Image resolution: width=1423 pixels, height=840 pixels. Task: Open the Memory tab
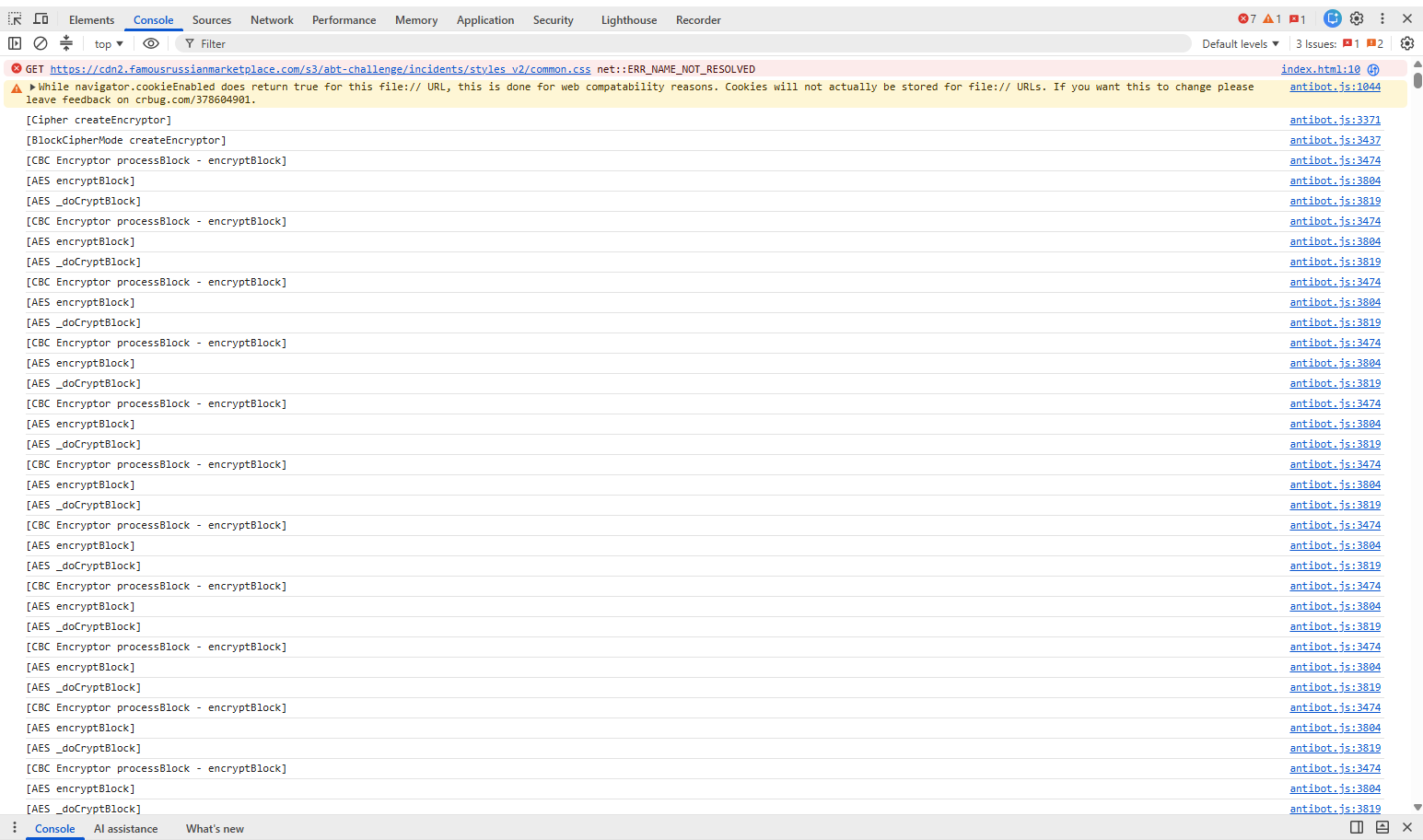pyautogui.click(x=416, y=20)
